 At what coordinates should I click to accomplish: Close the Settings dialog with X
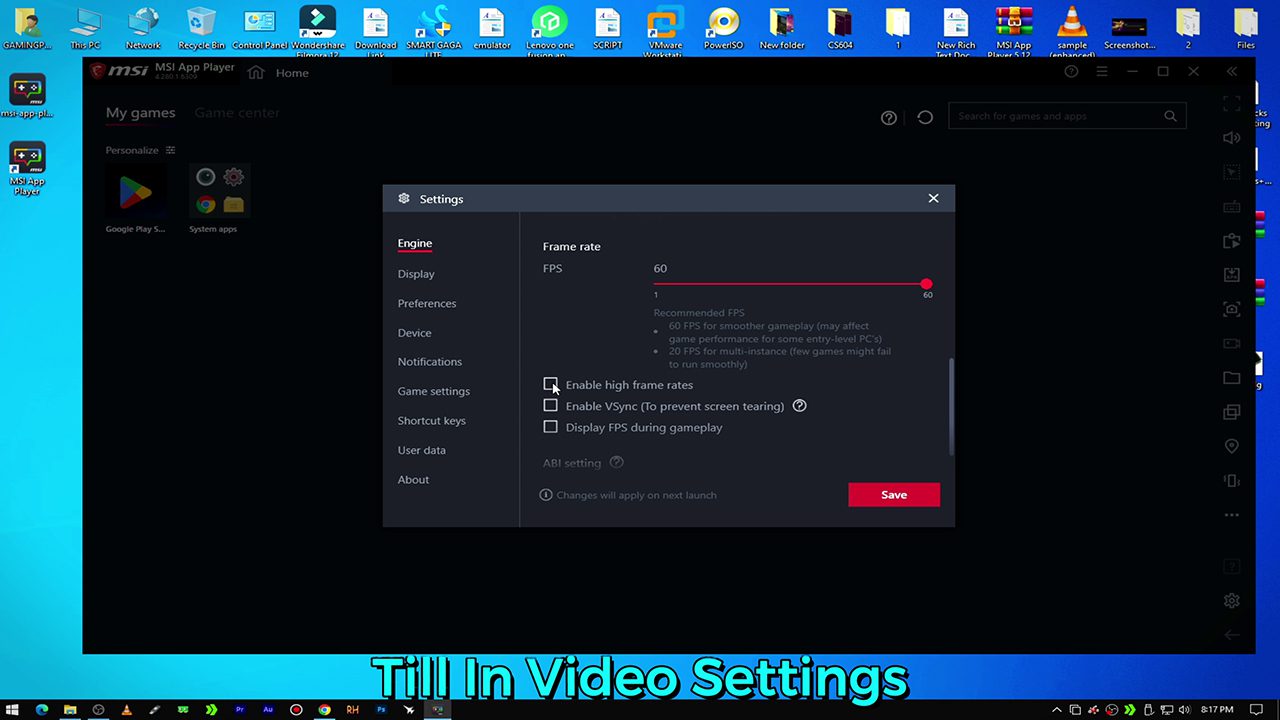[933, 198]
